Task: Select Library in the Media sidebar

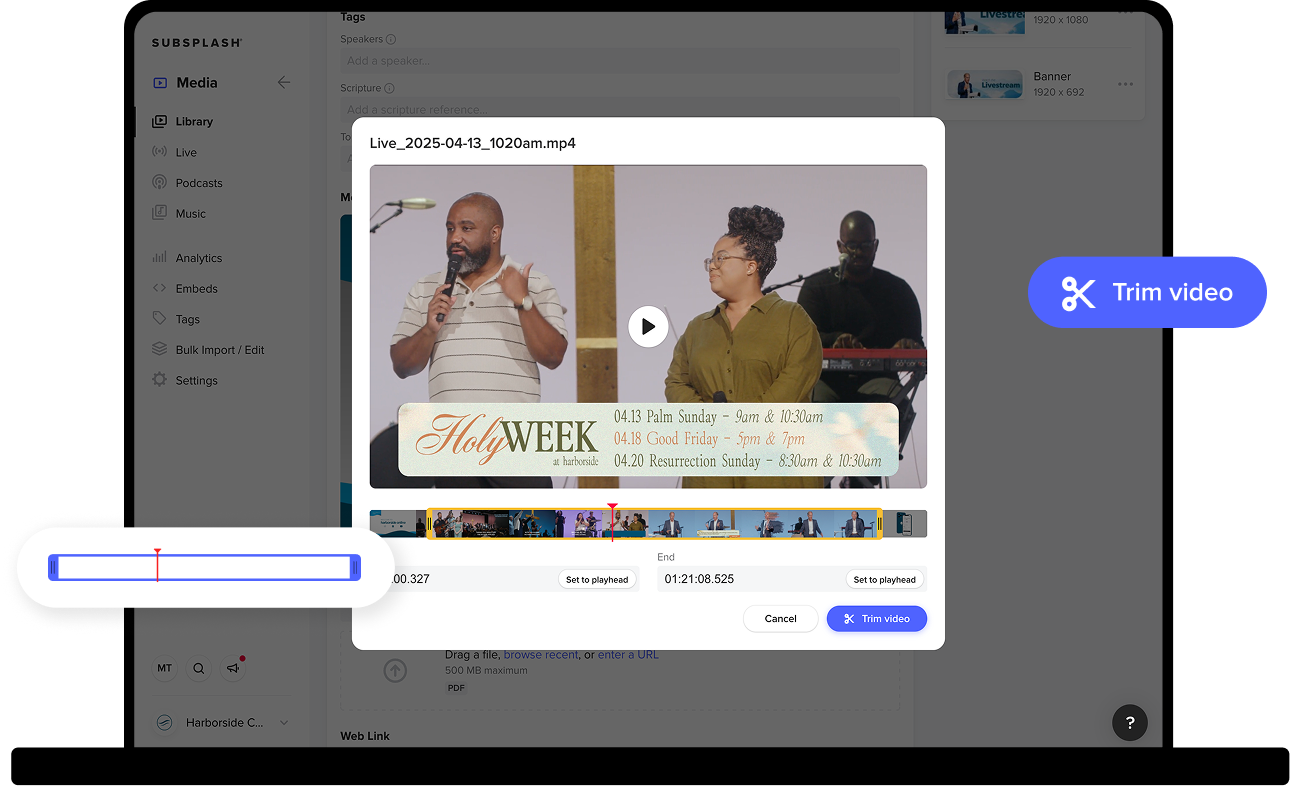Action: [194, 121]
